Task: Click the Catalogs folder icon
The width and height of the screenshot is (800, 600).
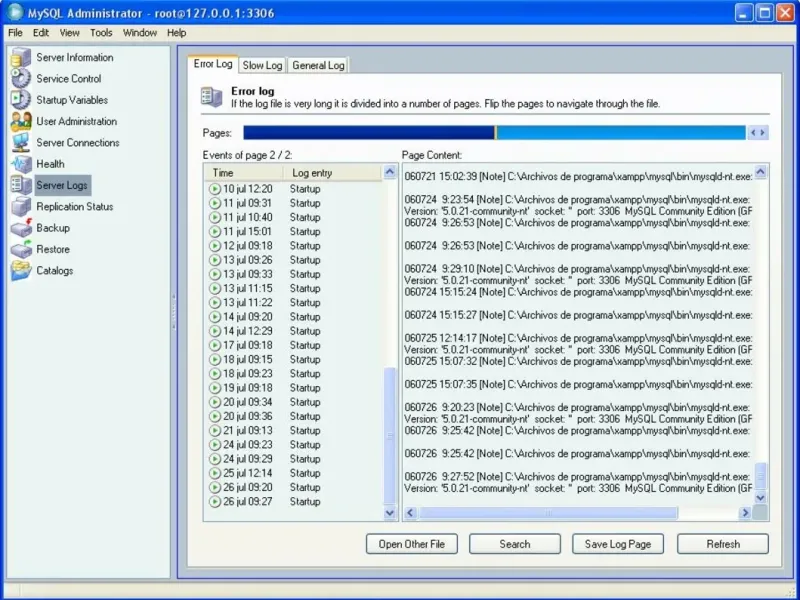Action: (21, 271)
